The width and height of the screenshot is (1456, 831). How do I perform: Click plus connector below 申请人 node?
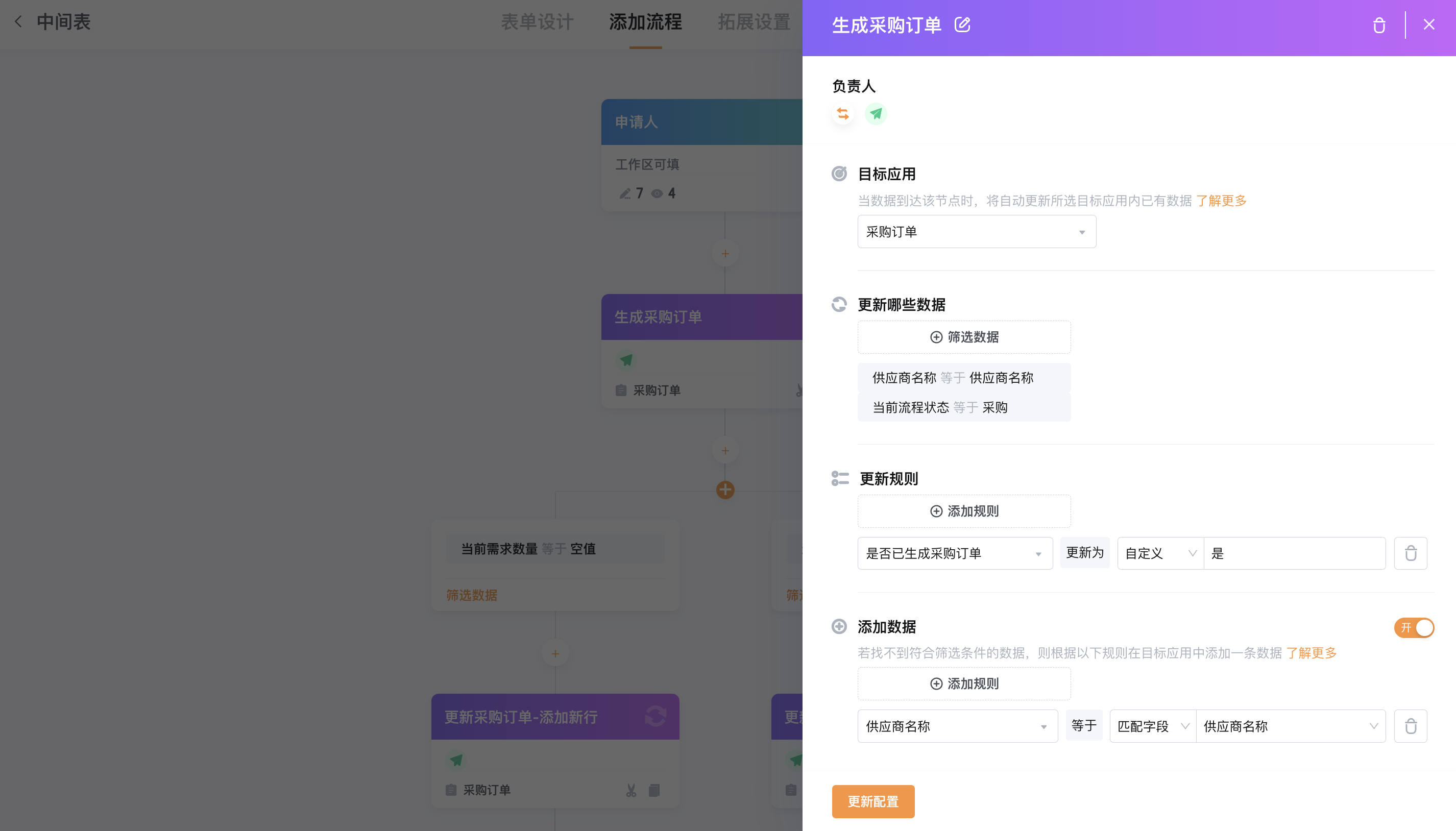725,253
